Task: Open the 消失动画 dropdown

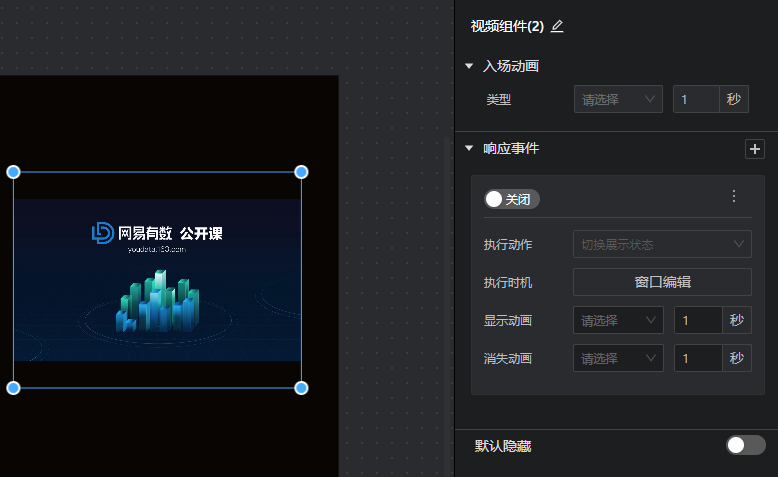Action: coord(618,358)
